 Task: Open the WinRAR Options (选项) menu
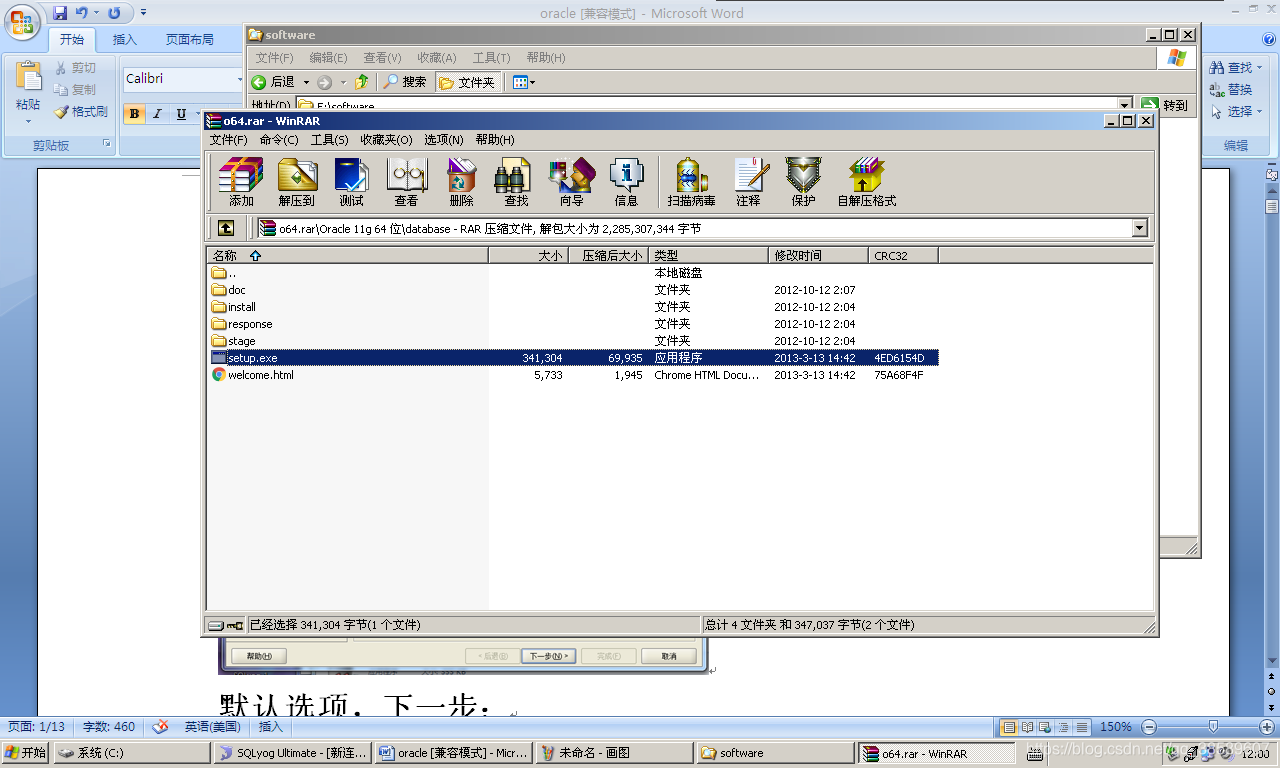click(x=443, y=140)
